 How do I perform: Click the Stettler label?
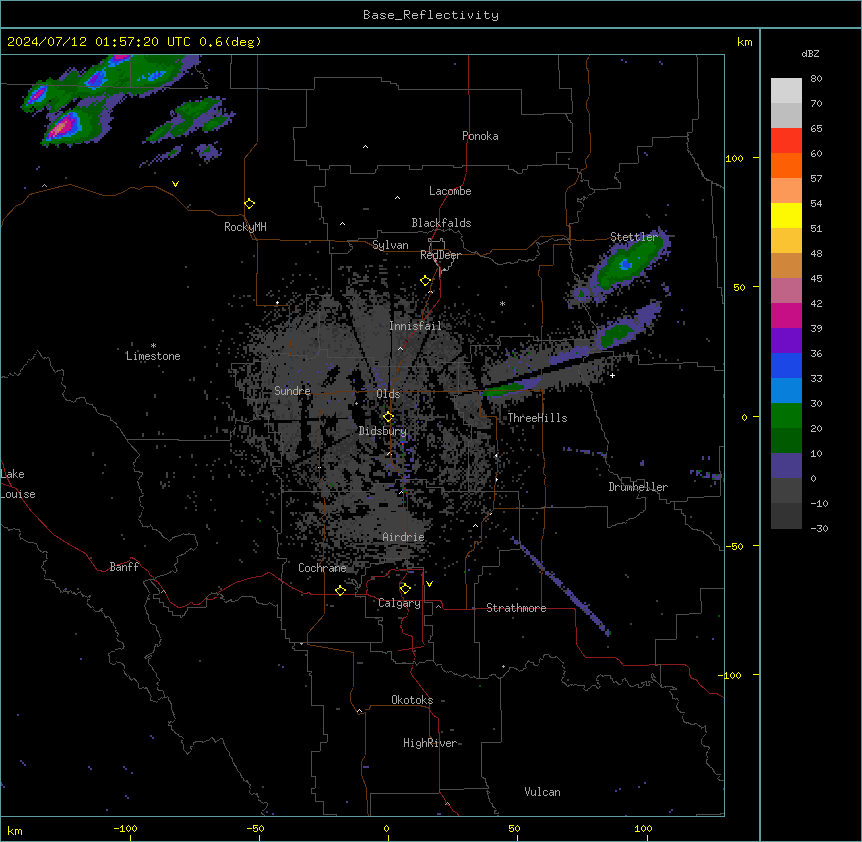634,237
